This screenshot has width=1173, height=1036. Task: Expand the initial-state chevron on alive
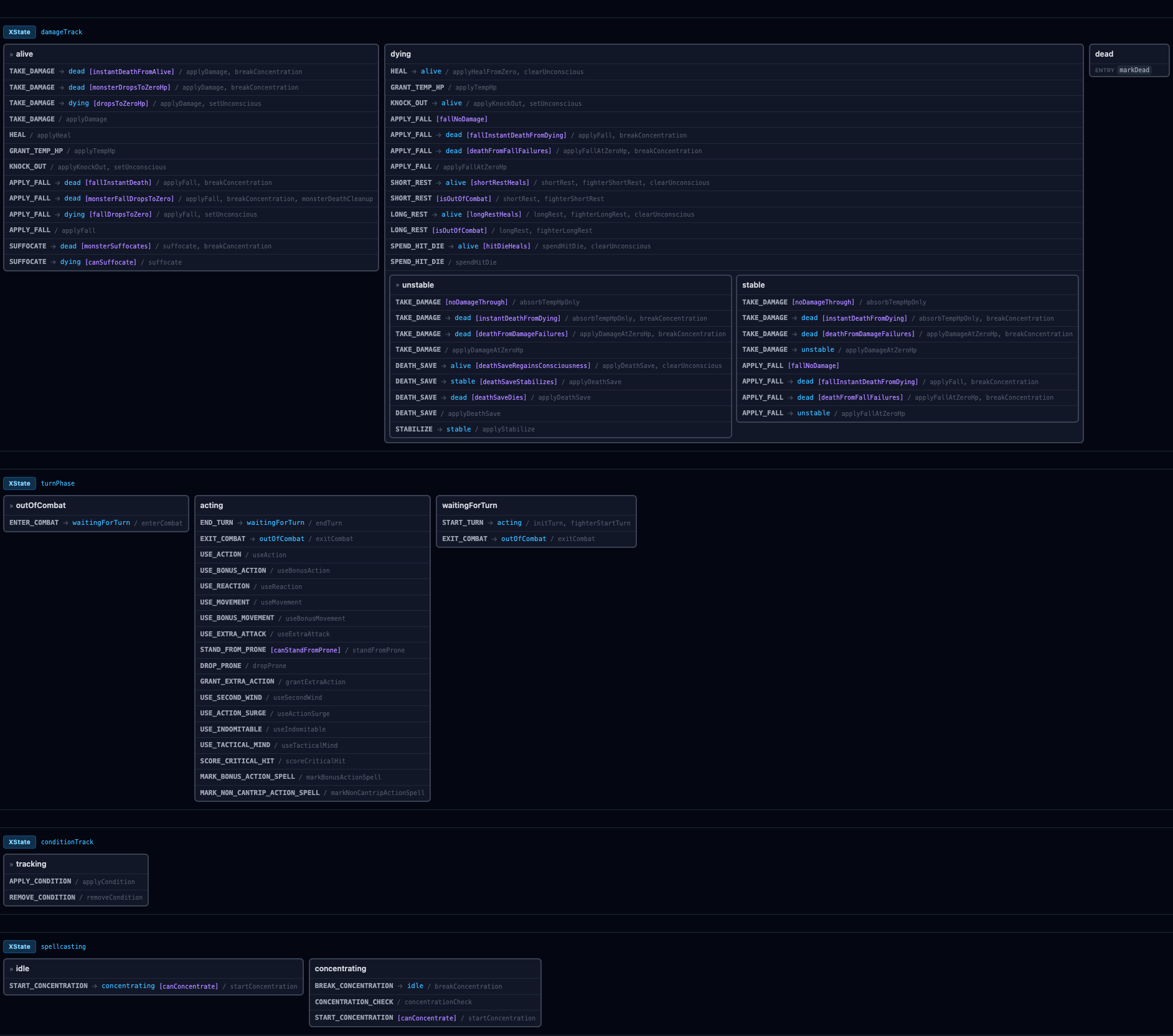pyautogui.click(x=11, y=54)
